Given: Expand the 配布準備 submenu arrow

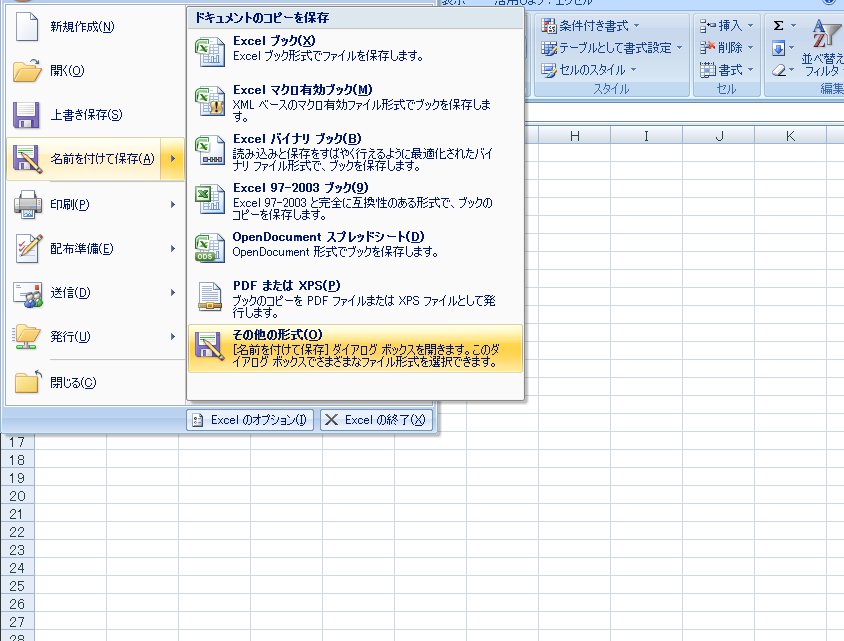Looking at the screenshot, I should [x=173, y=249].
